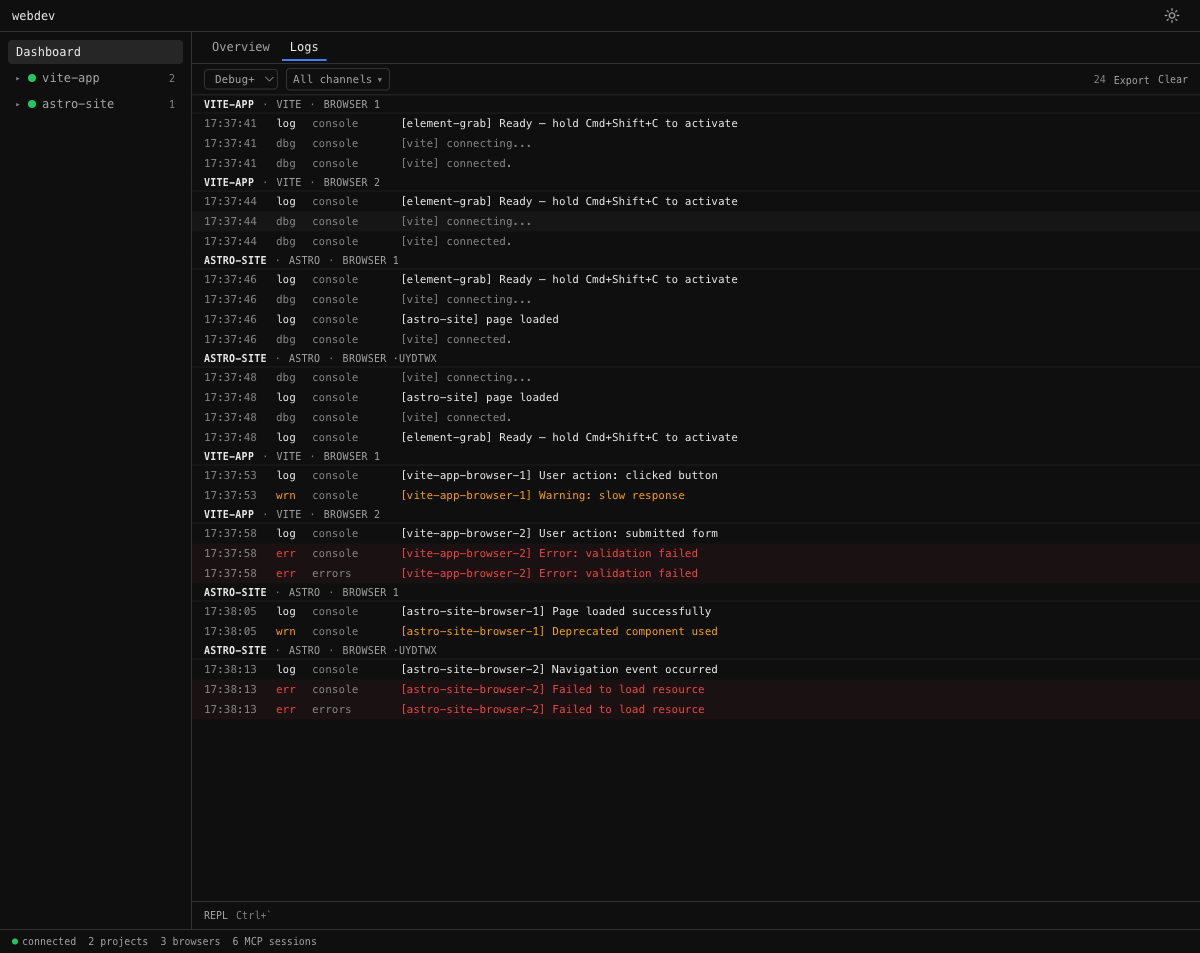Click the 'connected' status text
1200x953 pixels.
click(x=49, y=941)
